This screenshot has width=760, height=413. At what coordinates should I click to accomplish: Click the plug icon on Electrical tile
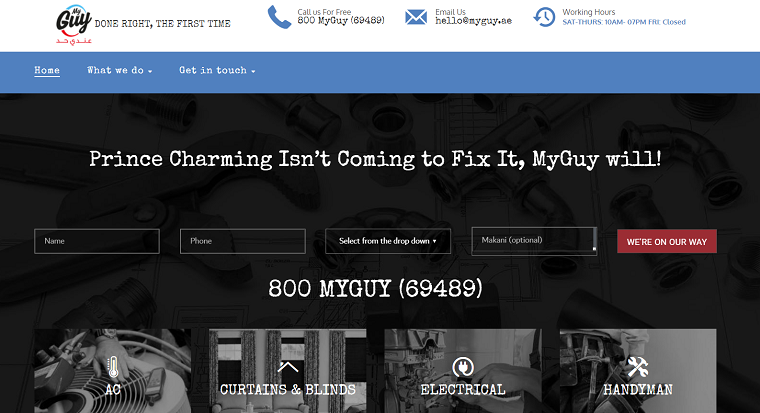pyautogui.click(x=463, y=367)
